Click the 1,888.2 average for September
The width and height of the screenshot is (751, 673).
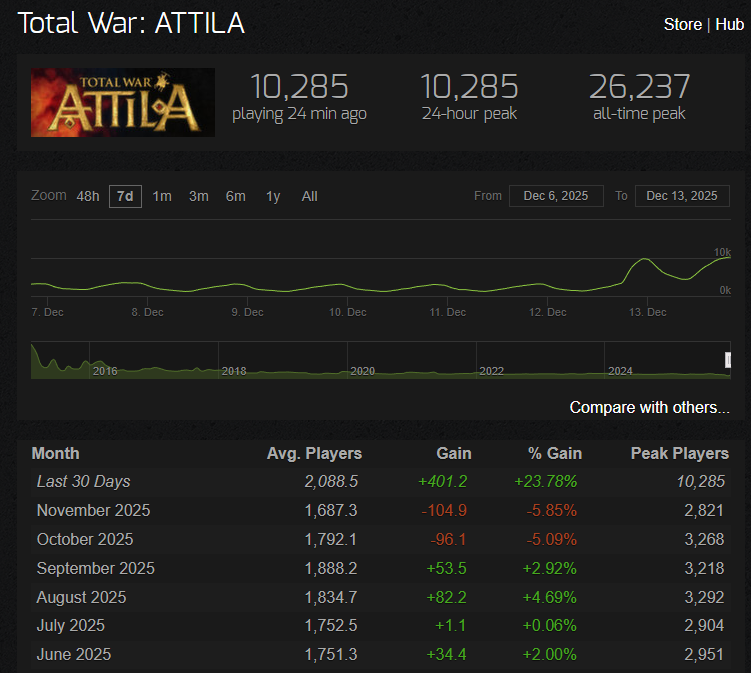coord(331,569)
